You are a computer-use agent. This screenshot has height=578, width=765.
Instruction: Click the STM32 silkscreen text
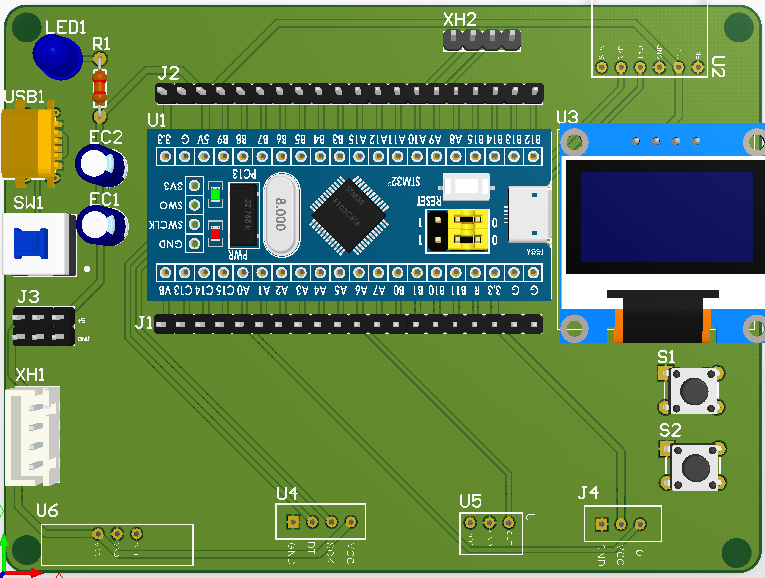[x=404, y=181]
